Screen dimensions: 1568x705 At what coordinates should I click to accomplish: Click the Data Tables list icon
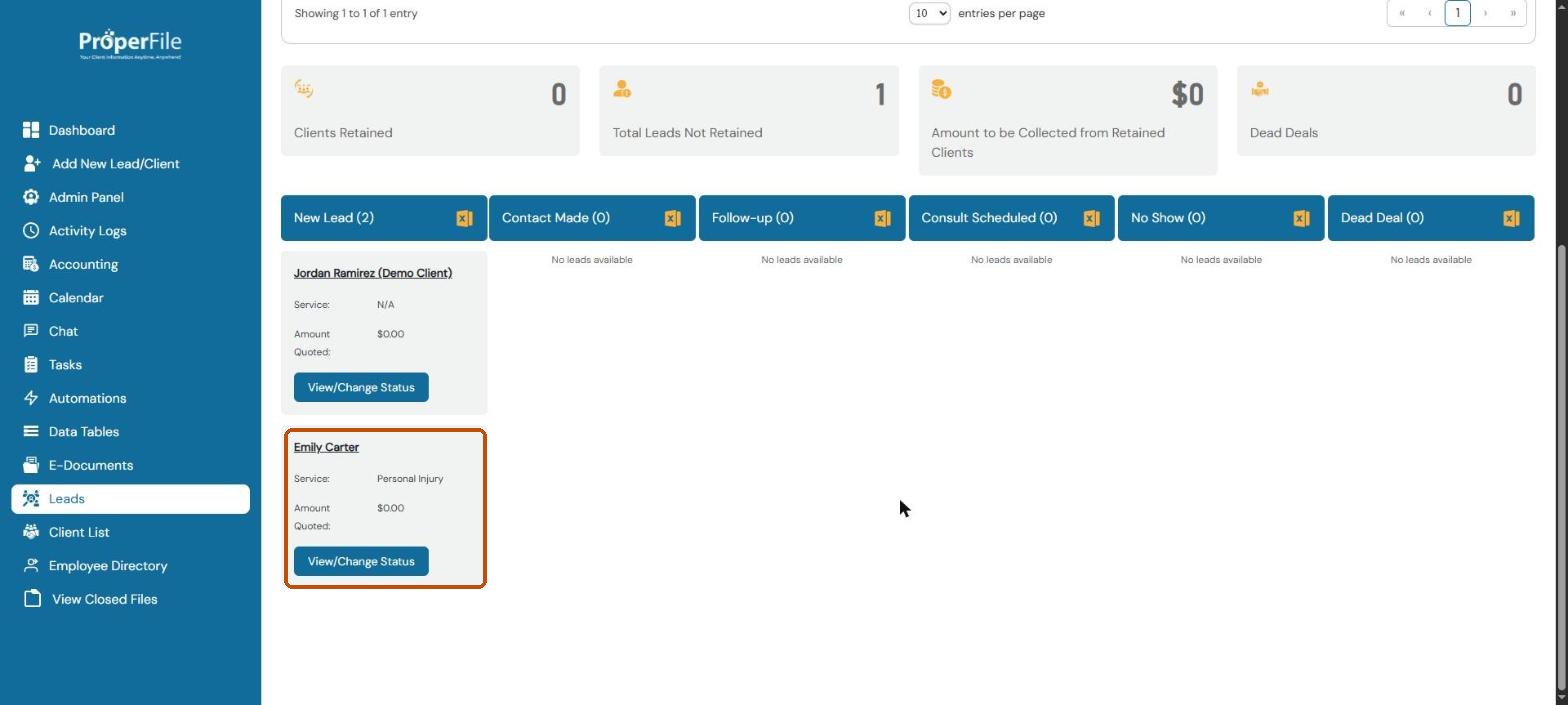tap(31, 432)
